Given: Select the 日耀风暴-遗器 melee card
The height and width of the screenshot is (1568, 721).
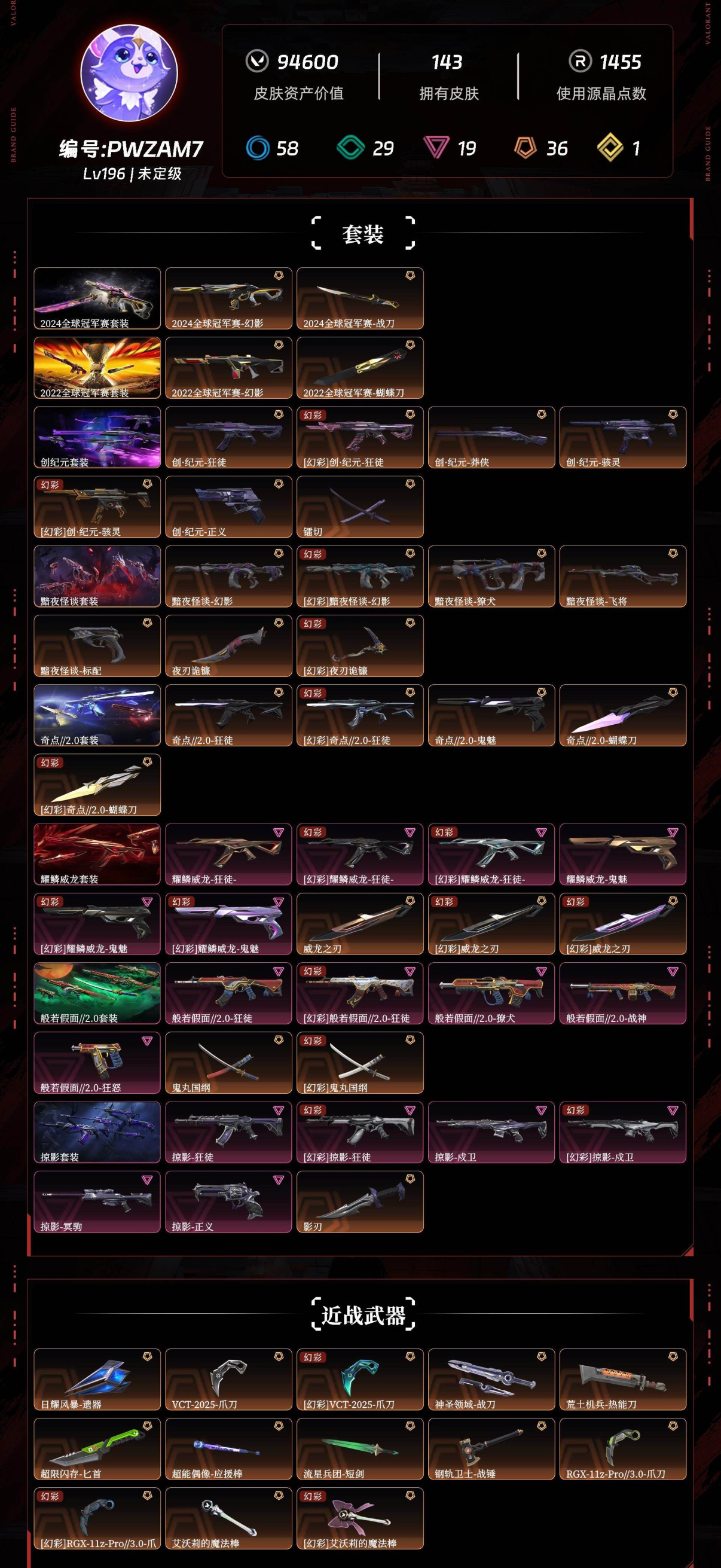Looking at the screenshot, I should 97,1379.
